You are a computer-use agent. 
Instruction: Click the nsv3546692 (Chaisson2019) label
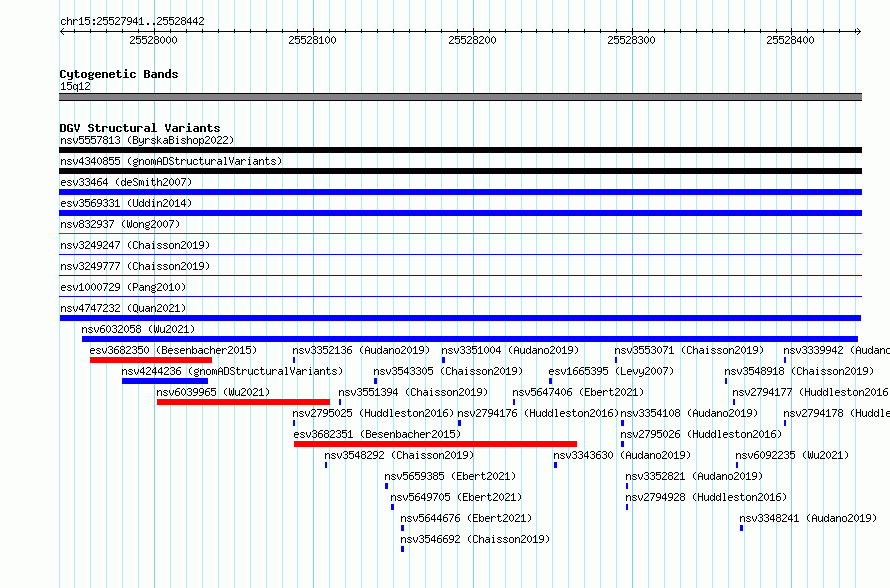coord(475,539)
